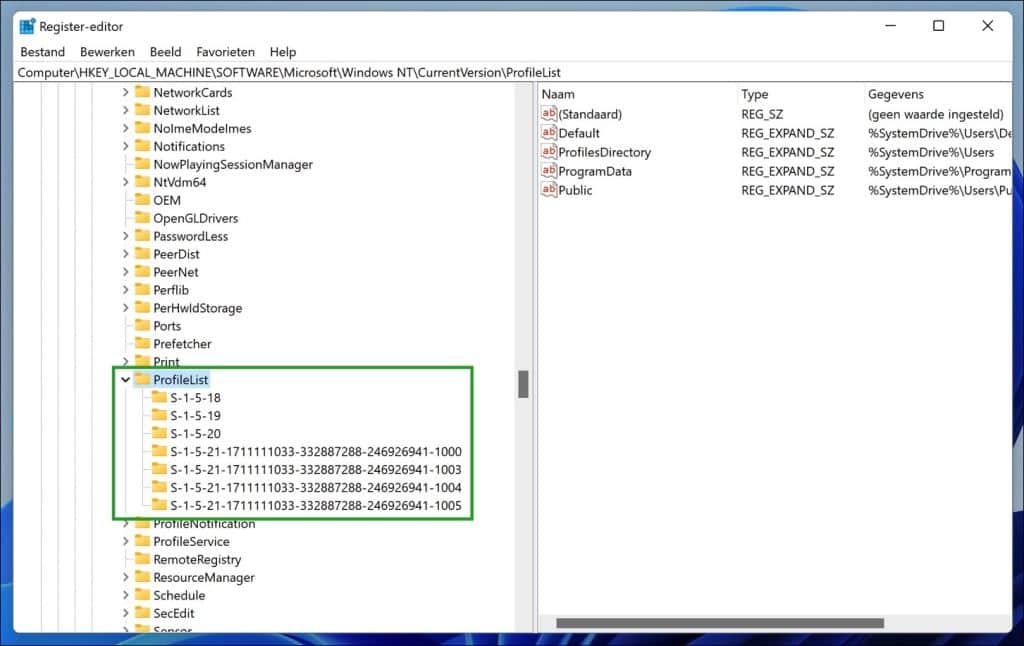The width and height of the screenshot is (1024, 646).
Task: Expand the NetworkList key
Action: [124, 110]
